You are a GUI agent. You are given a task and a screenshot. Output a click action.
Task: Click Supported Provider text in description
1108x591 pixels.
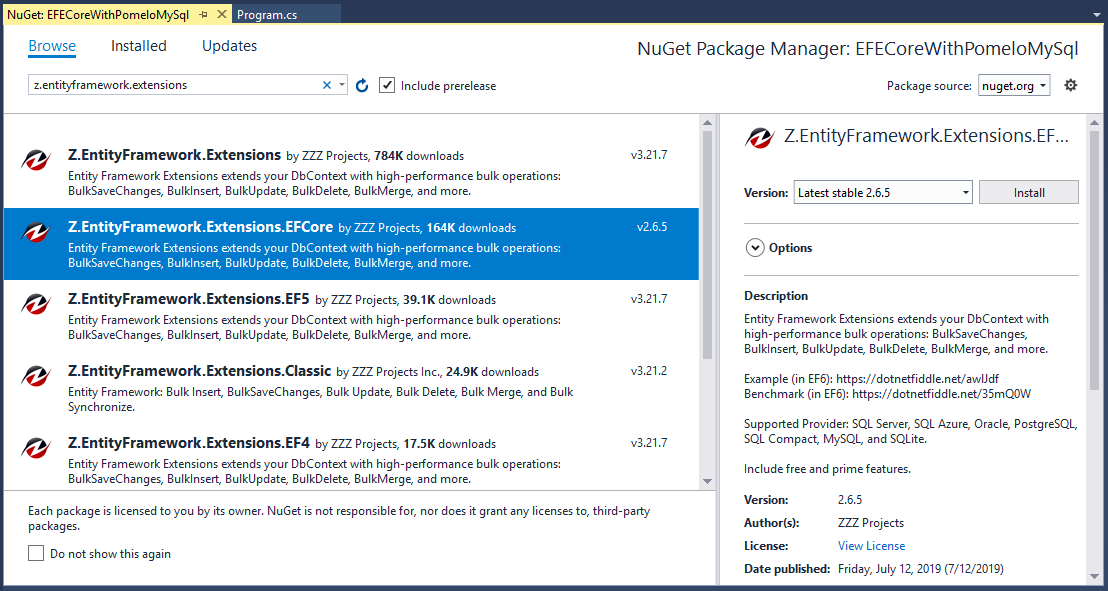point(910,431)
